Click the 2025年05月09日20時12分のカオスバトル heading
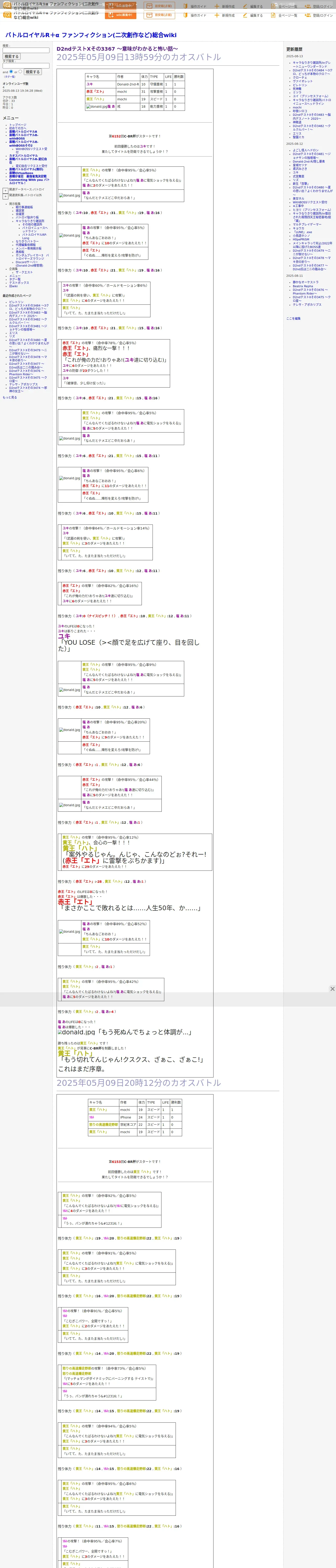This screenshot has height=1568, width=336. 139,1083
